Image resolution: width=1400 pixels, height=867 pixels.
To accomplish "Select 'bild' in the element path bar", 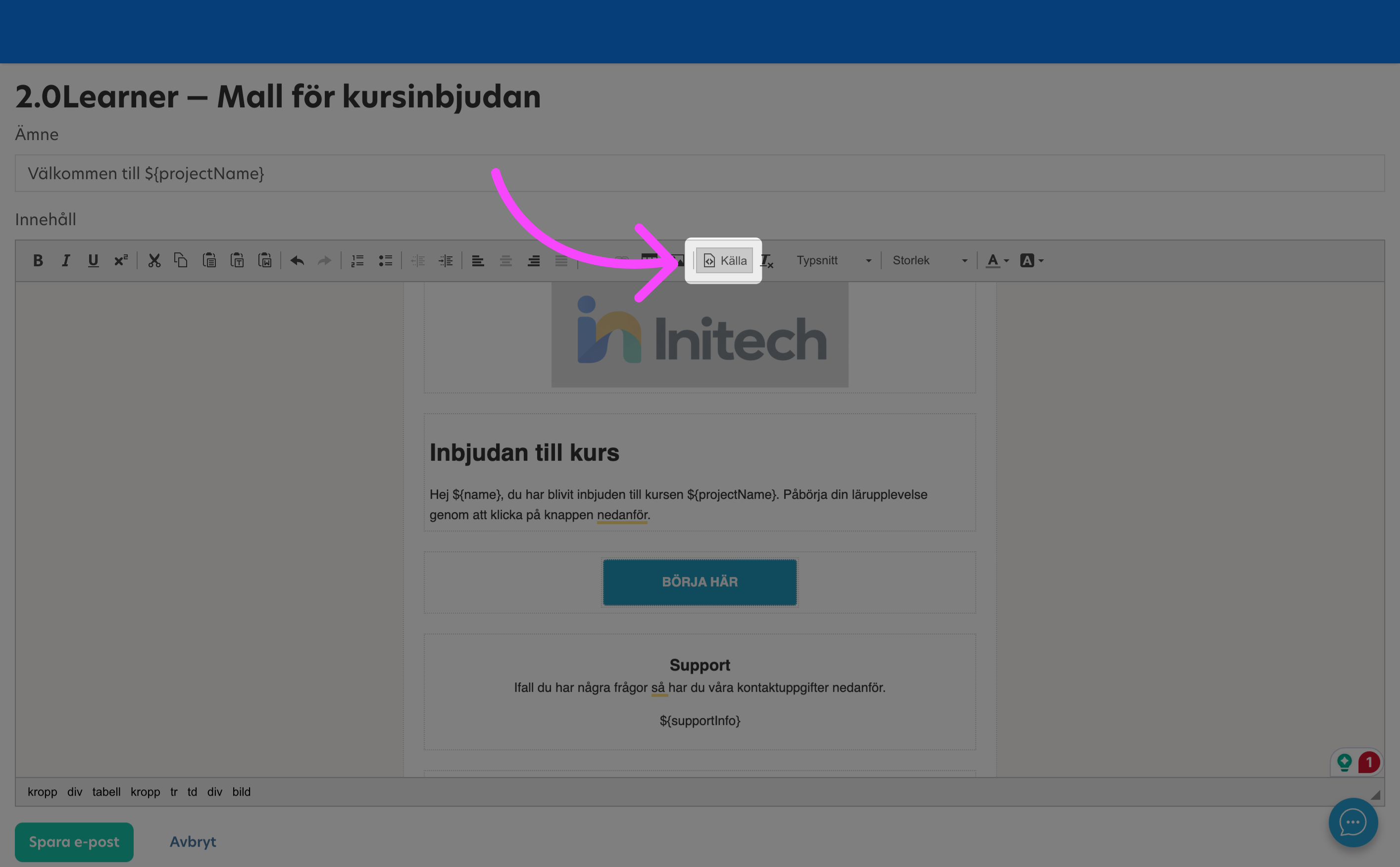I will (242, 792).
